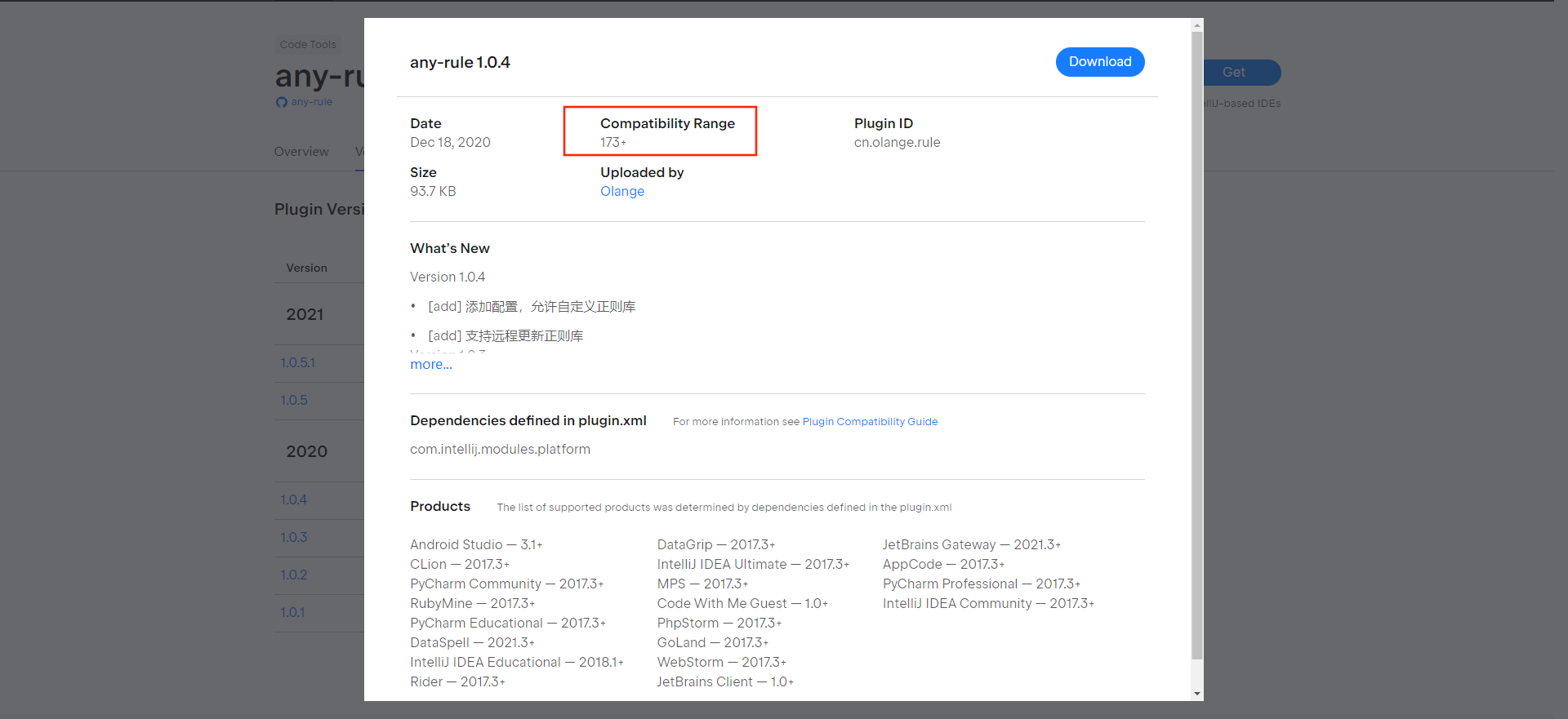Viewport: 1568px width, 719px height.
Task: Click the dialog's vertical scrollbar thumb
Action: point(1197,345)
